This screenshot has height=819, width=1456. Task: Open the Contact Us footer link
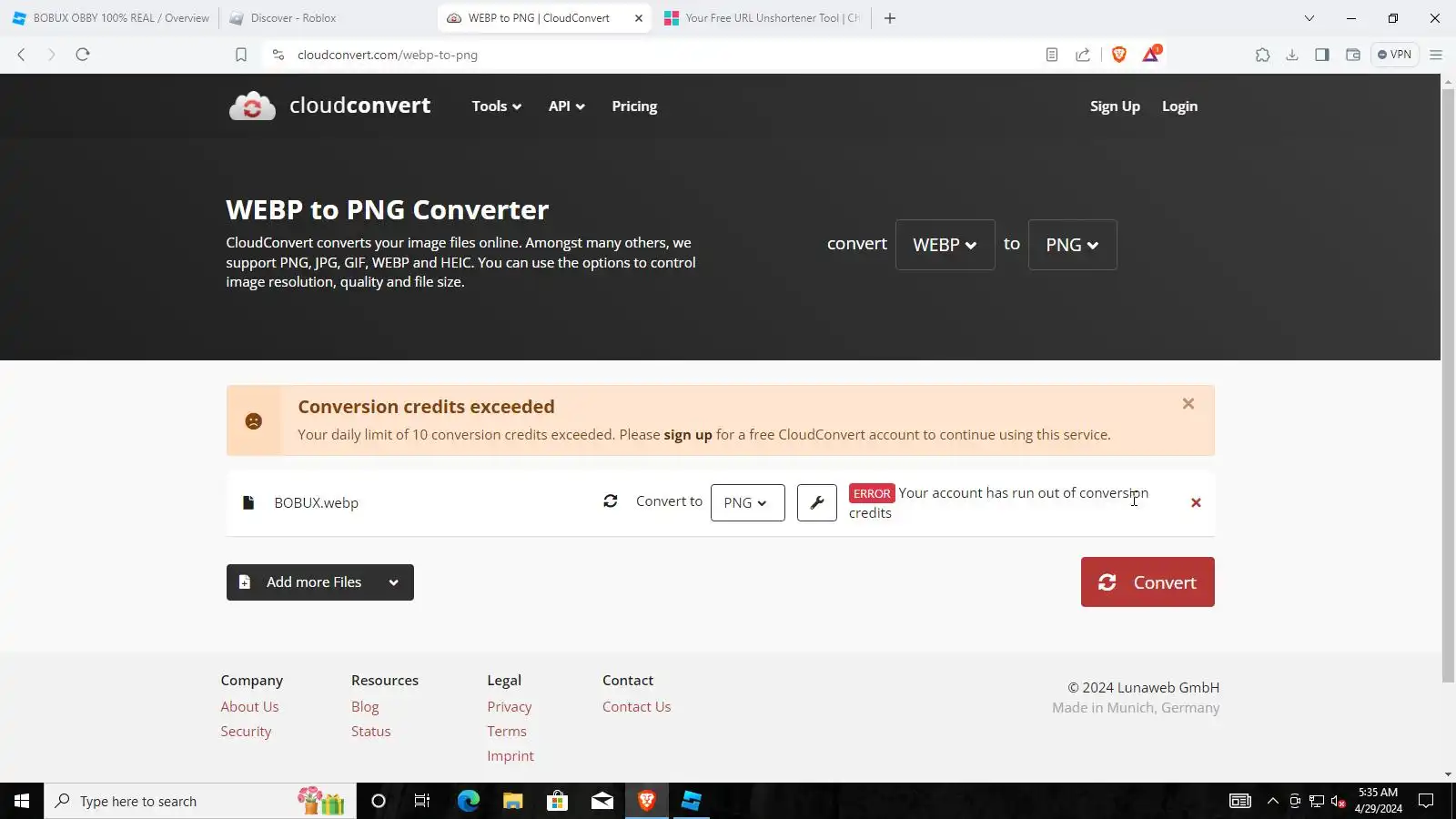coord(637,707)
